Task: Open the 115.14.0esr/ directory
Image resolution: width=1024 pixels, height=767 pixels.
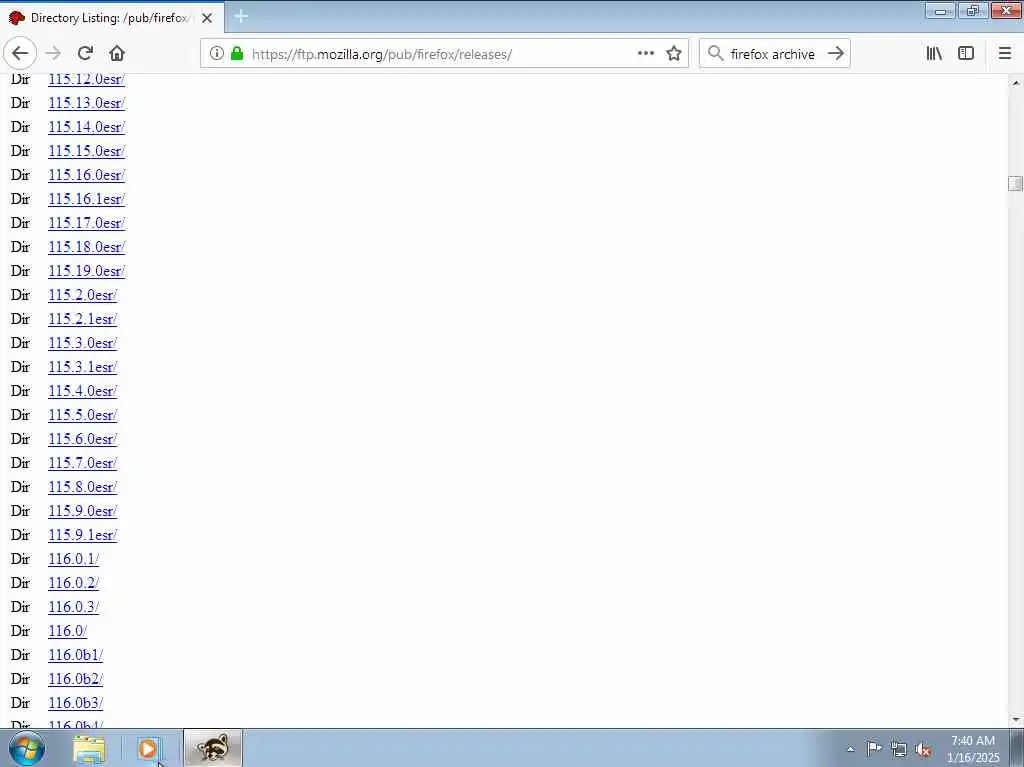Action: (86, 127)
